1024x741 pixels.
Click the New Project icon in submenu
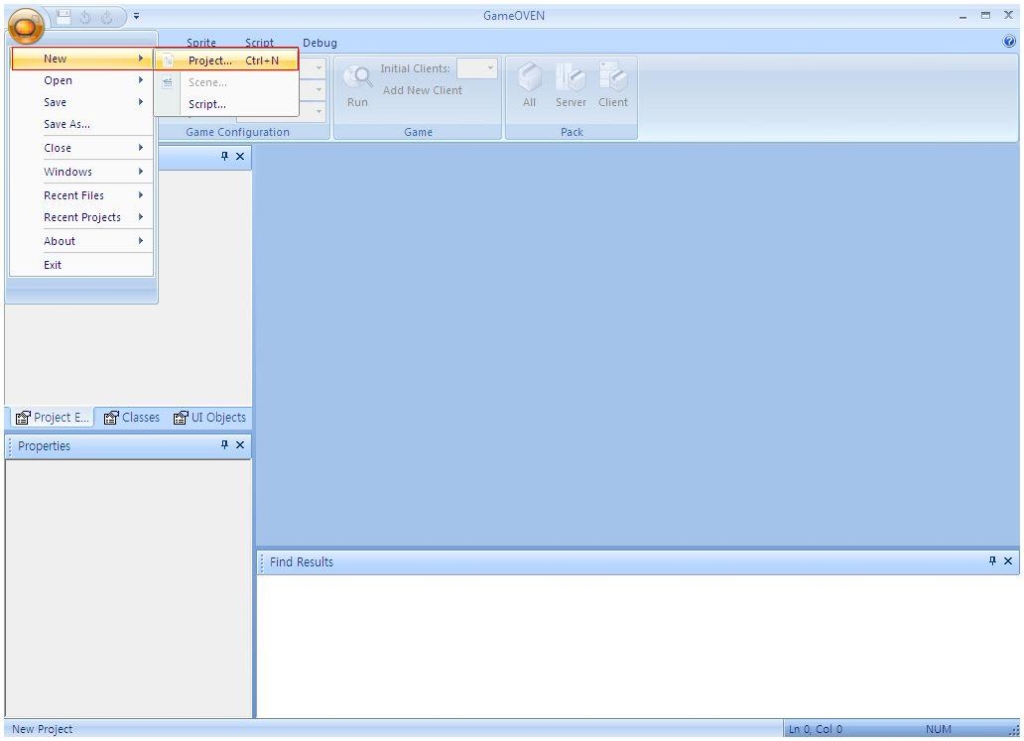[x=168, y=61]
